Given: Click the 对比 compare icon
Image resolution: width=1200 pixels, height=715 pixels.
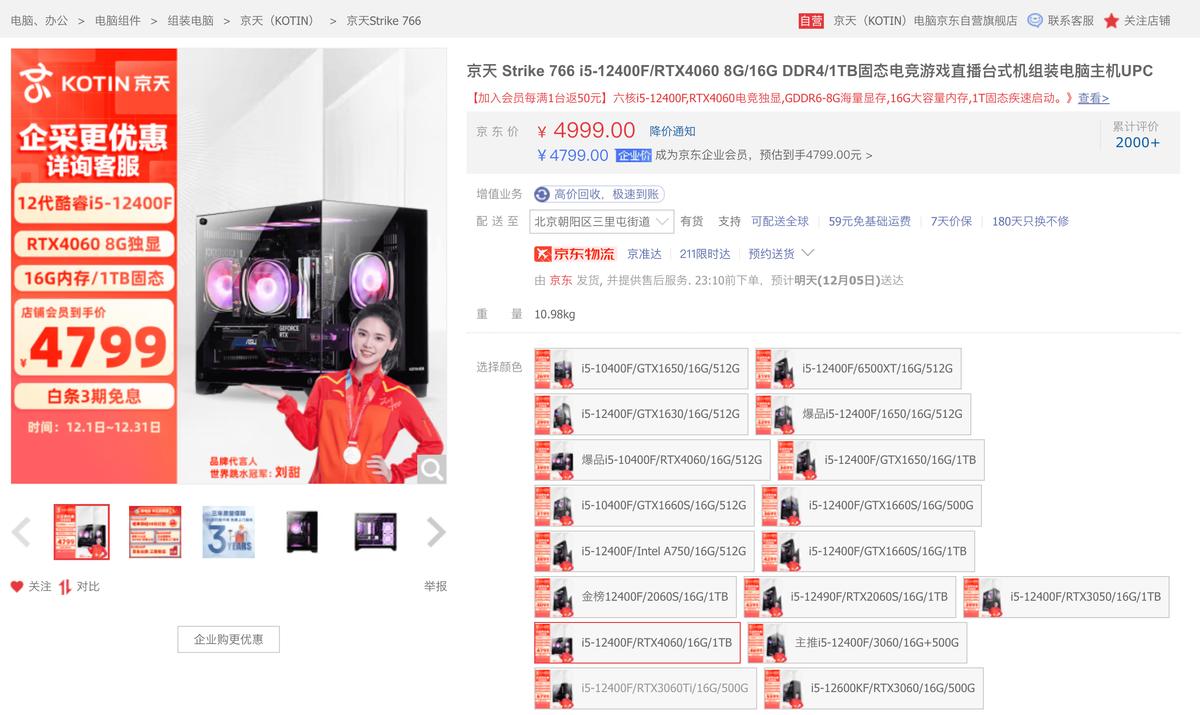Looking at the screenshot, I should [65, 586].
